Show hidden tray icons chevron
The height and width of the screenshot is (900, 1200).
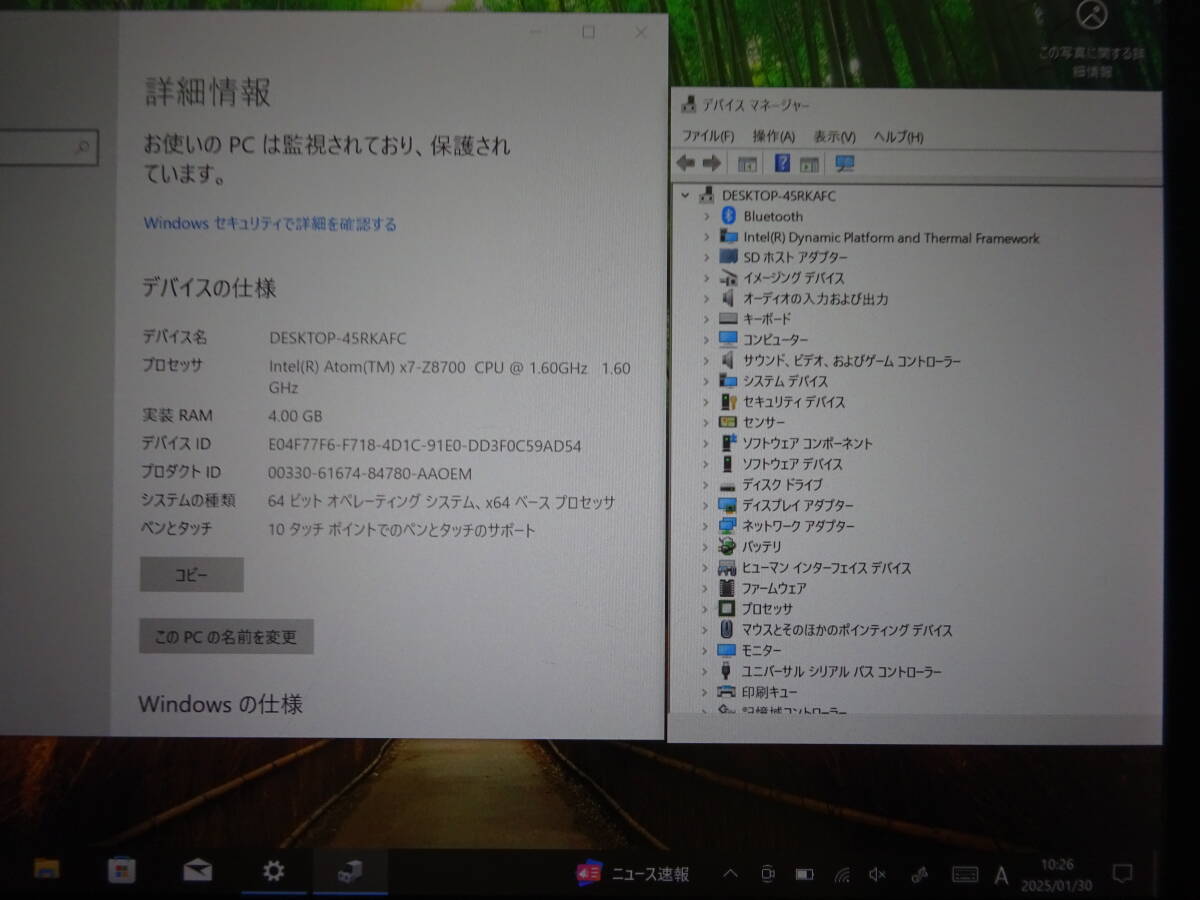(x=730, y=875)
